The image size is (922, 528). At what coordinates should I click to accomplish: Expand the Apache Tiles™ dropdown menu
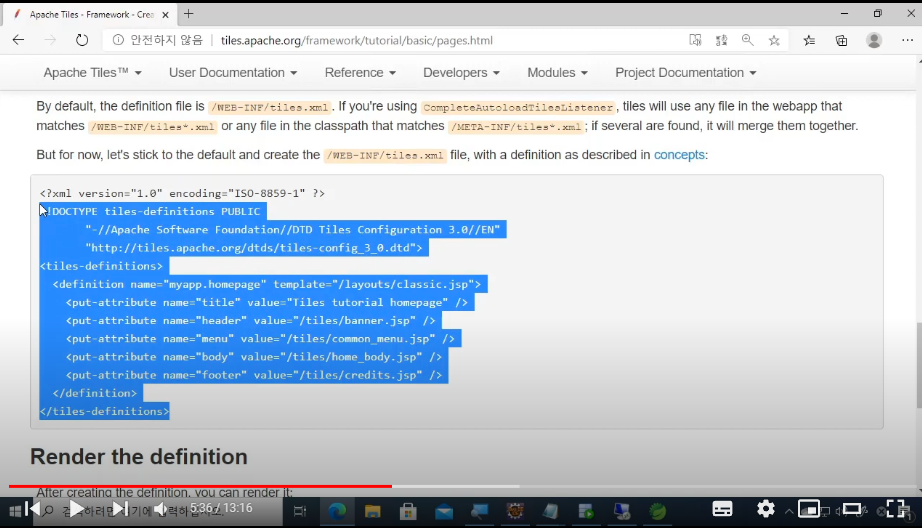[x=92, y=72]
